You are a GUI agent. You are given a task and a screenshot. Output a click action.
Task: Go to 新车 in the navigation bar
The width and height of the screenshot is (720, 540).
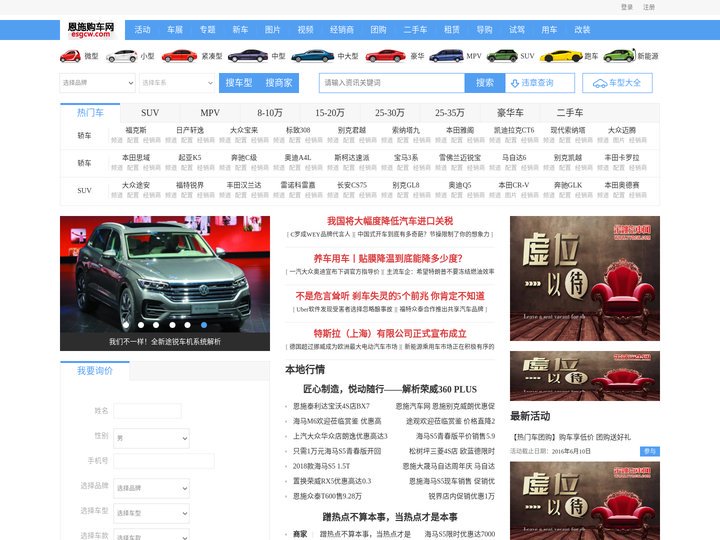click(240, 30)
